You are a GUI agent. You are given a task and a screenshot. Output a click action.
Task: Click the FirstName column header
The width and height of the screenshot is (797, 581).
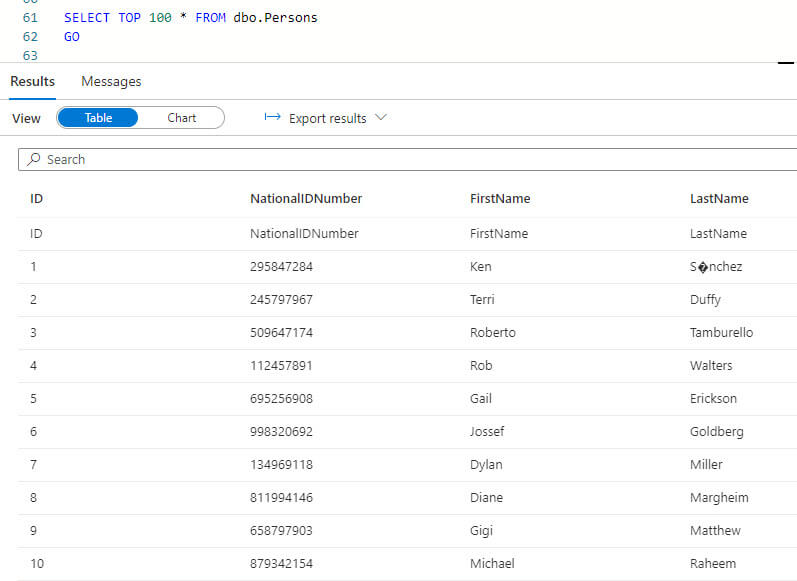coord(500,199)
